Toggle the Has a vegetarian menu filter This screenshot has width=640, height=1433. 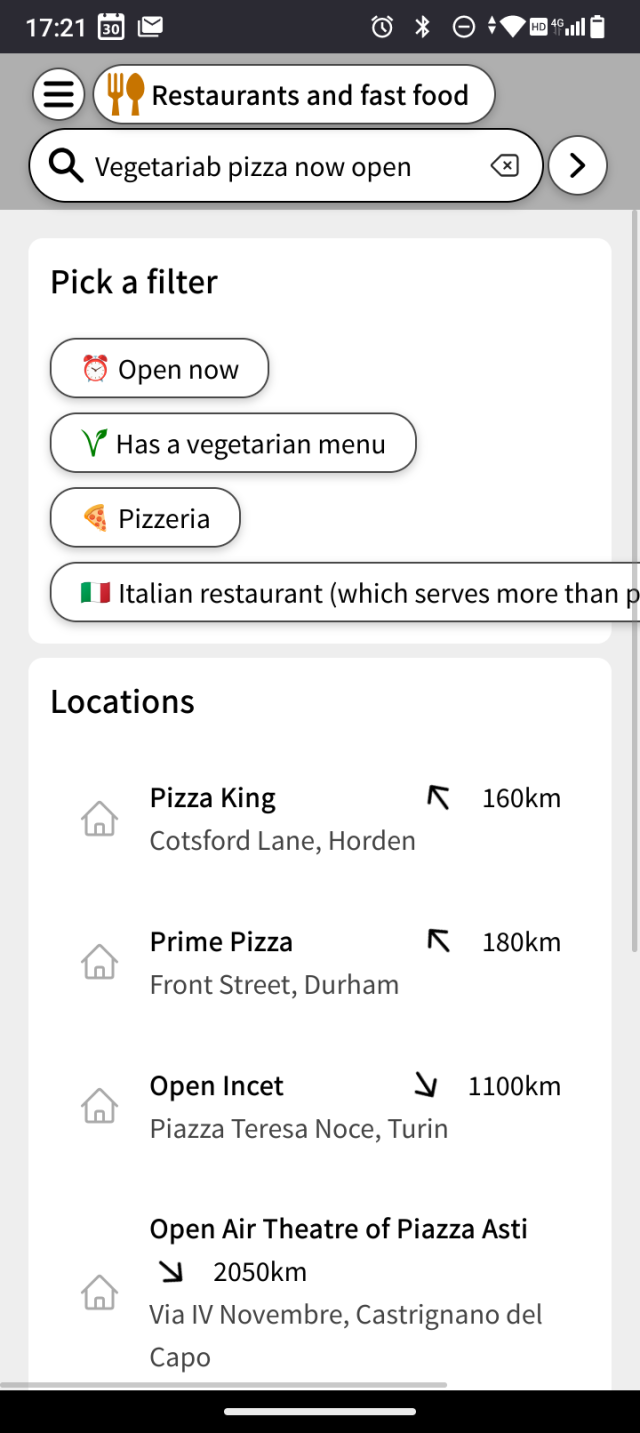pyautogui.click(x=233, y=443)
